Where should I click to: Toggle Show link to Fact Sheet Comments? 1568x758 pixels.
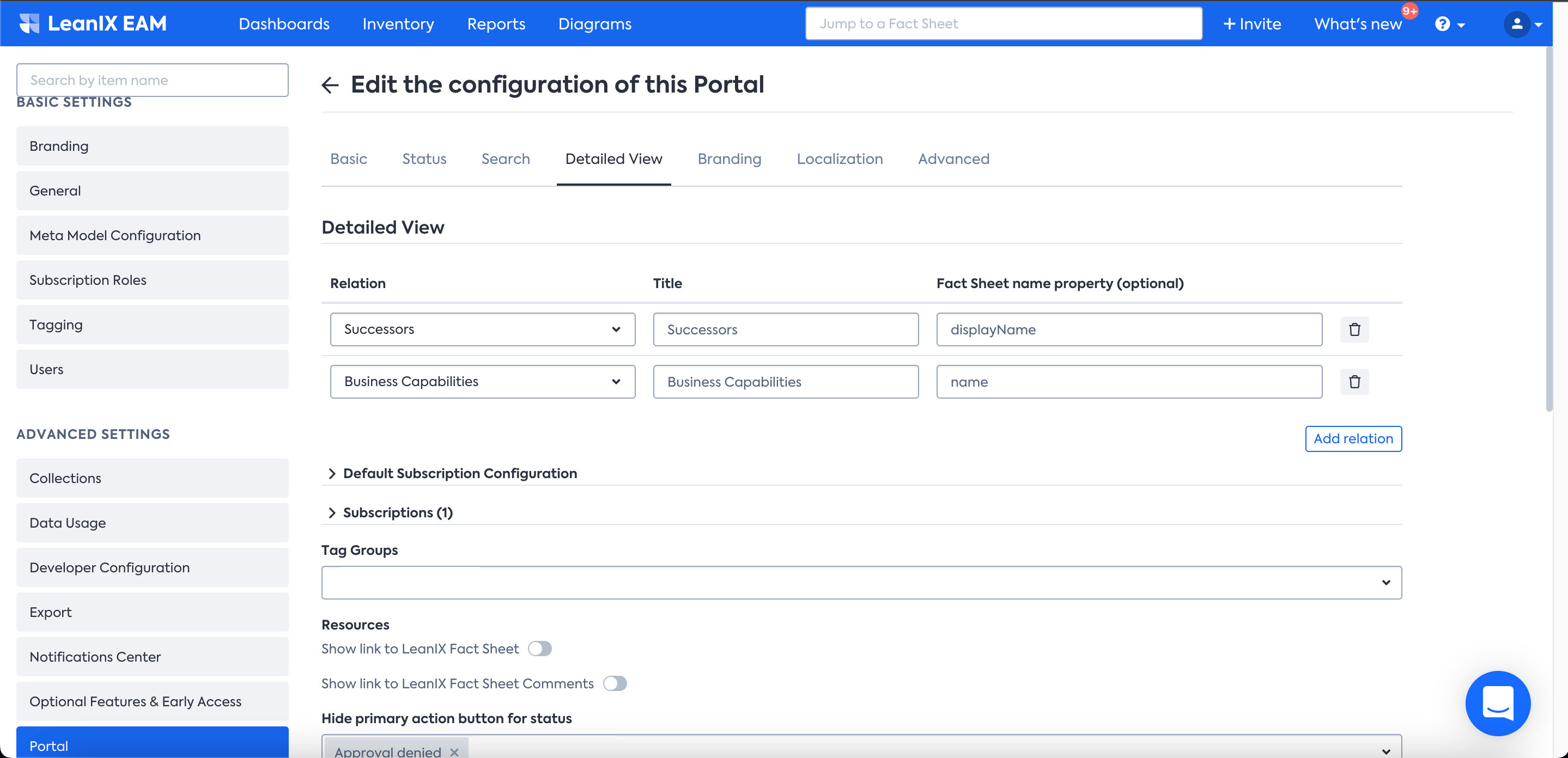(615, 683)
